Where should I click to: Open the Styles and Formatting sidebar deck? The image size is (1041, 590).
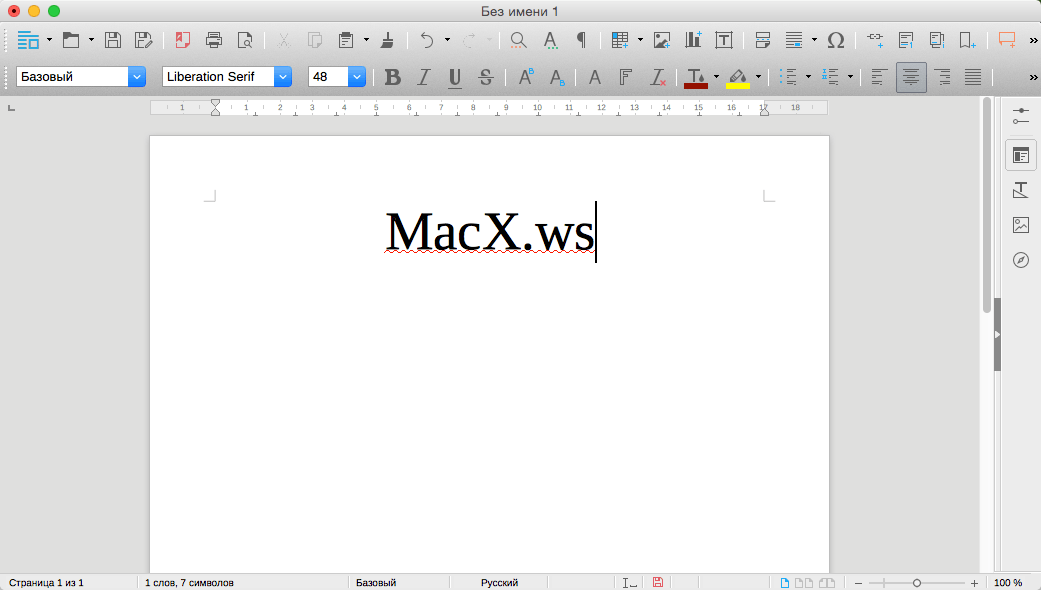(1021, 190)
